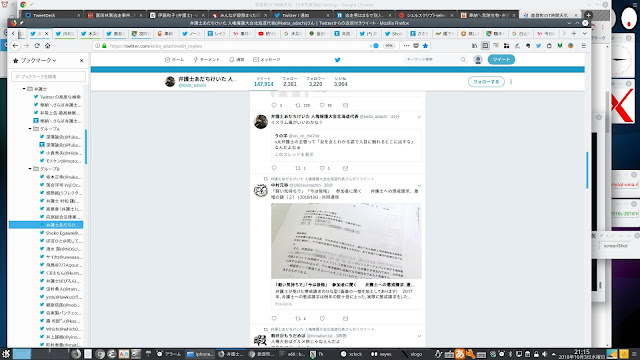The image size is (640, 360).
Task: Open the ブックマーク sidebar title dropdown
Action: tap(38, 60)
